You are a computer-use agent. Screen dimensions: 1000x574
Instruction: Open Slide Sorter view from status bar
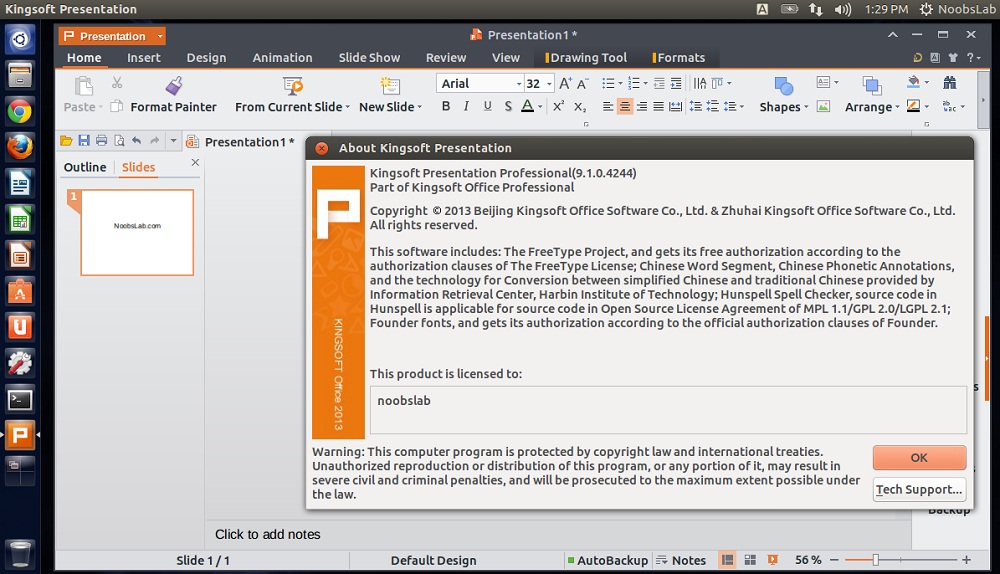(750, 560)
